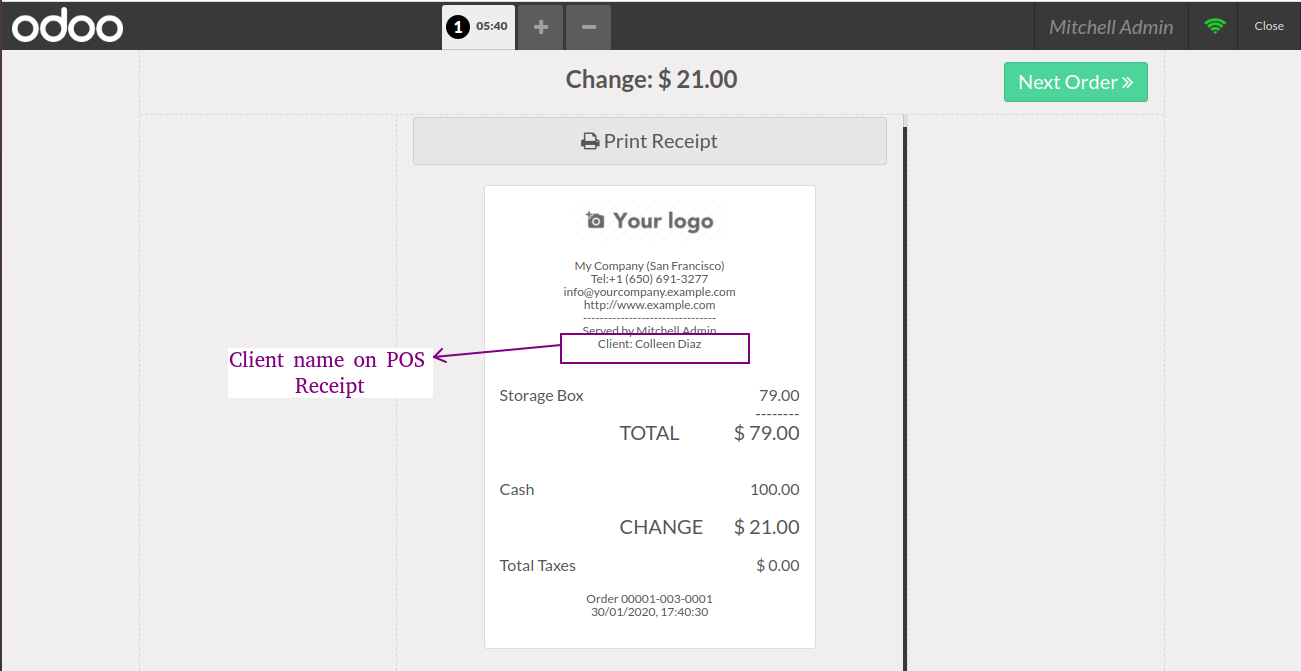Click the receipt scrollbar track
The height and width of the screenshot is (671, 1301).
pyautogui.click(x=905, y=392)
